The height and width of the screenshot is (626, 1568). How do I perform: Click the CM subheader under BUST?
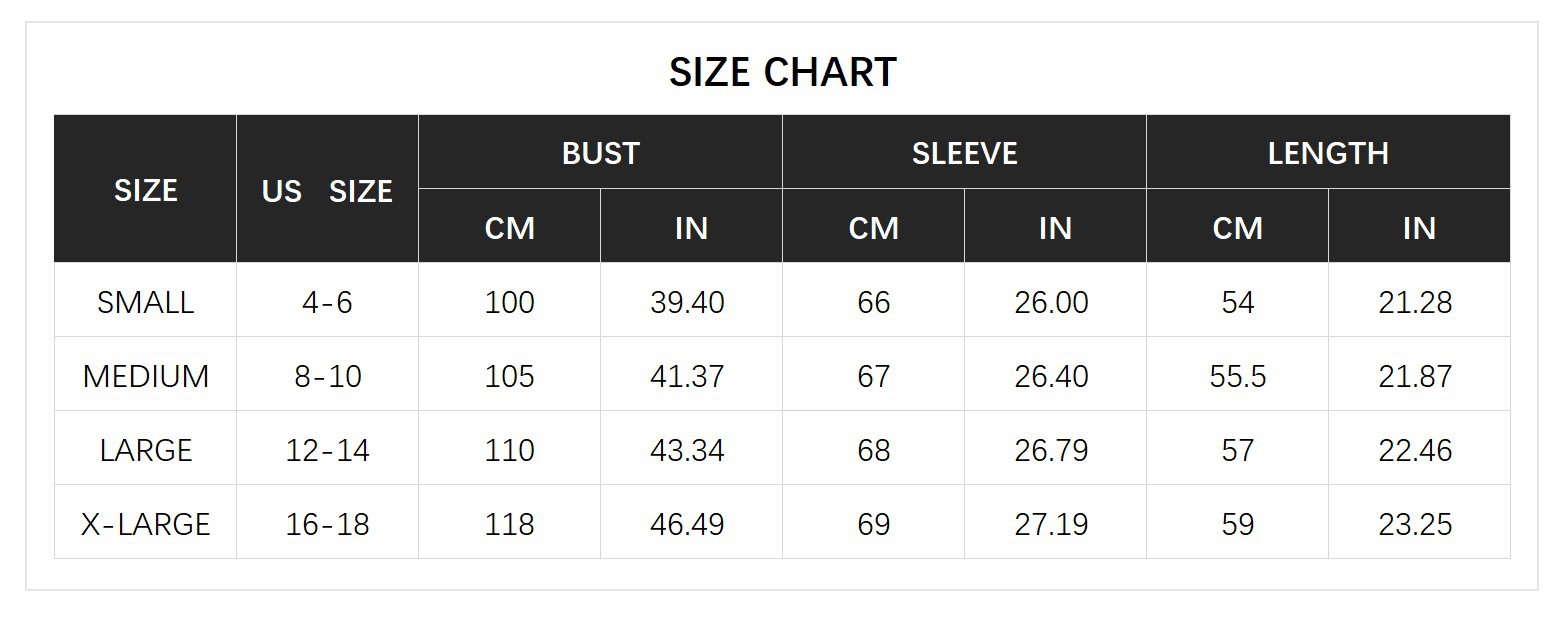pos(509,228)
